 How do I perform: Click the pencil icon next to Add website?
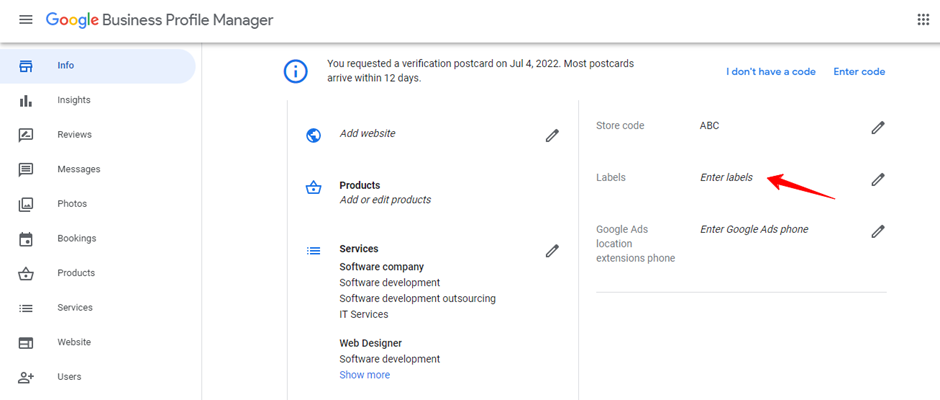coord(552,135)
